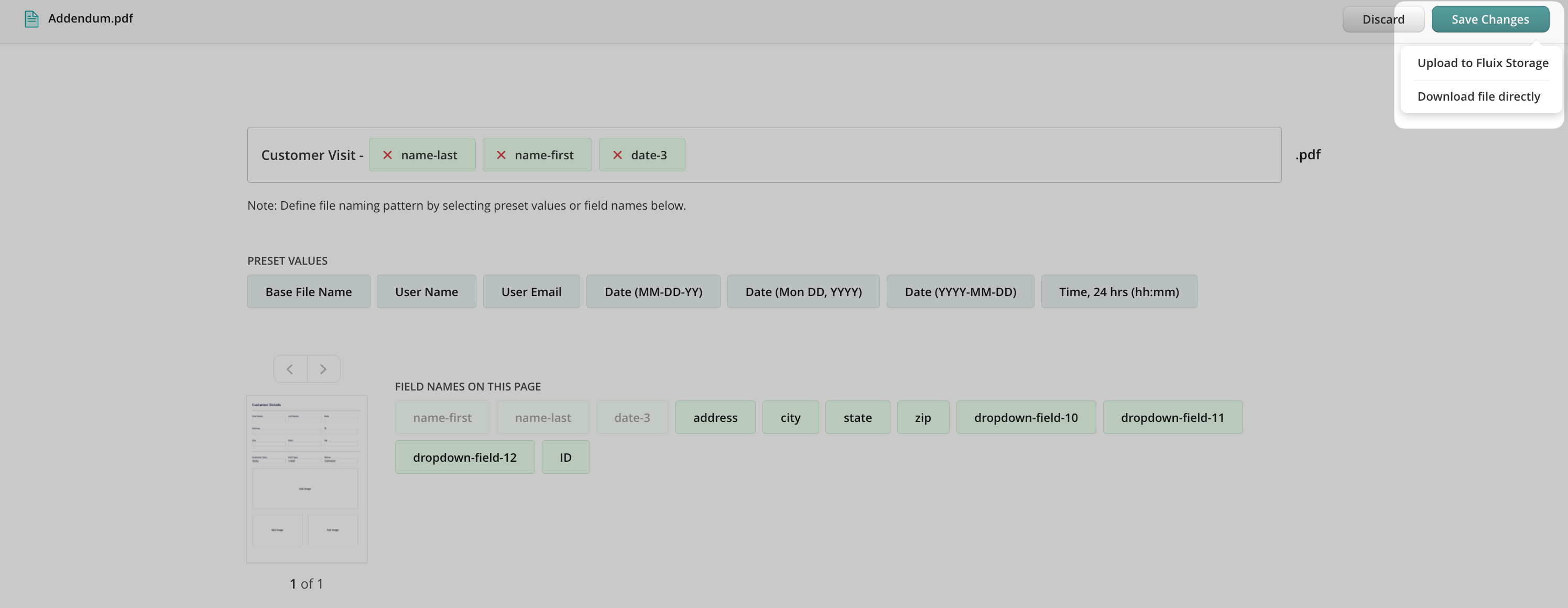Add the zip field to pattern
Viewport: 1568px width, 608px height.
click(922, 418)
